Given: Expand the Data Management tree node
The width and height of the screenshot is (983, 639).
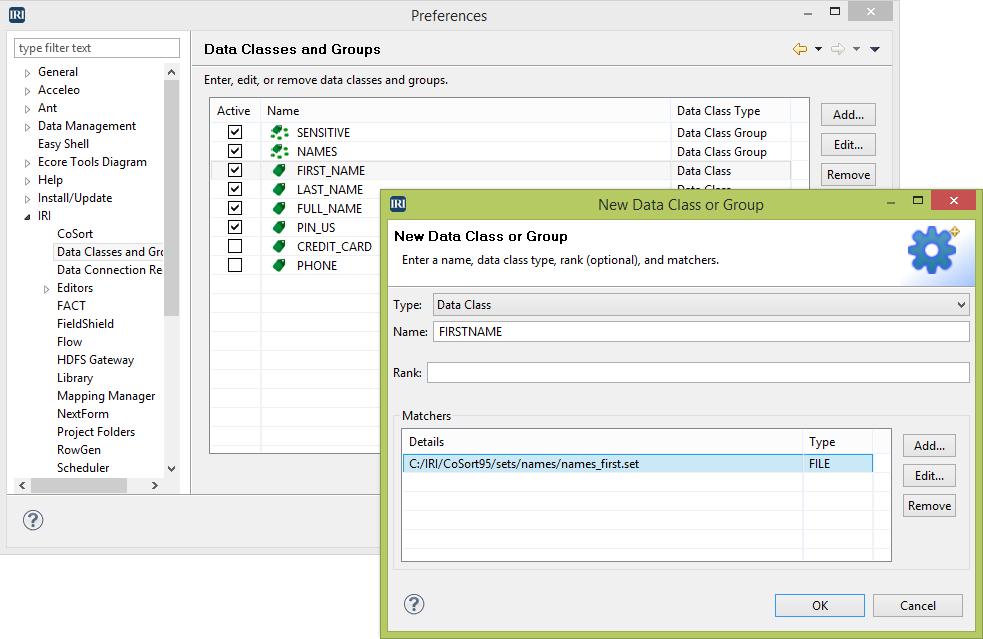Looking at the screenshot, I should pos(28,127).
